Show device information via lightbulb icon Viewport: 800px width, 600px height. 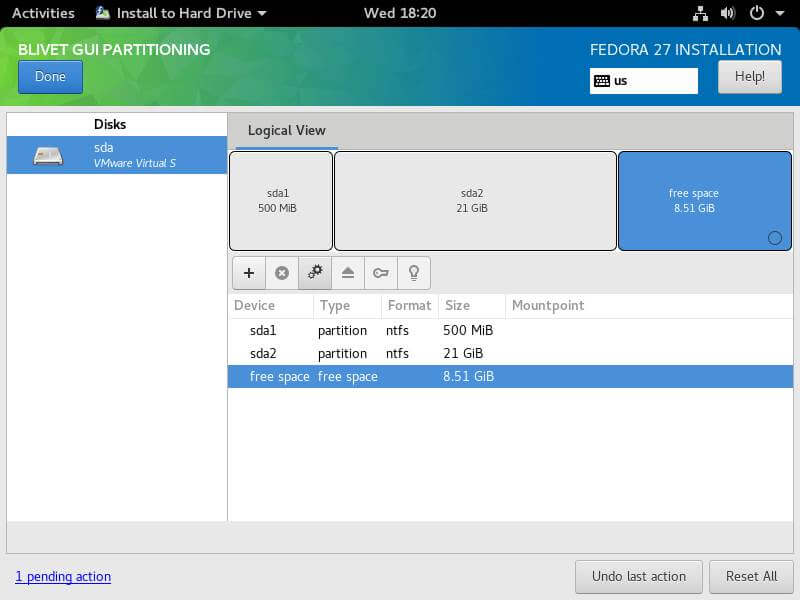tap(413, 272)
